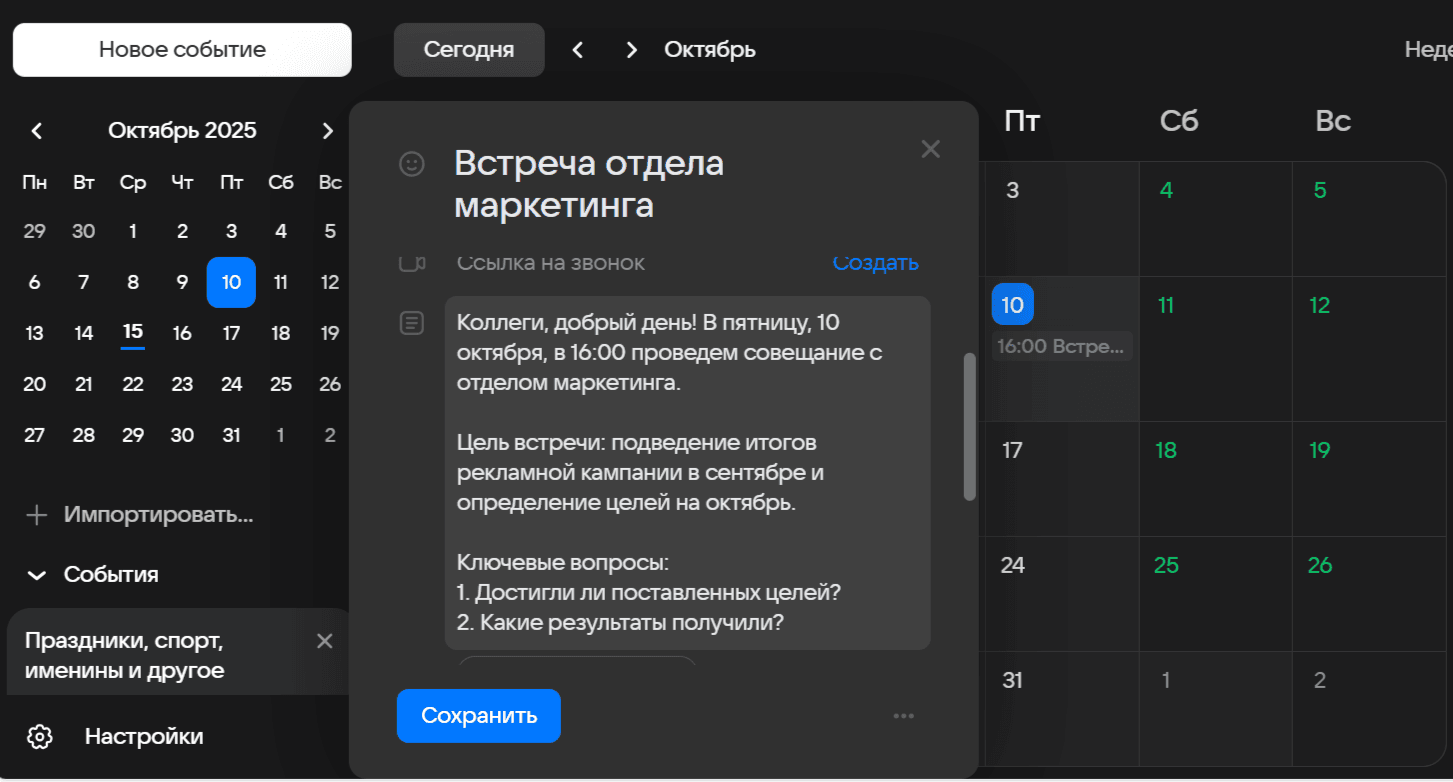Click the video call icon beside "Ссылка на звонок"

click(411, 263)
